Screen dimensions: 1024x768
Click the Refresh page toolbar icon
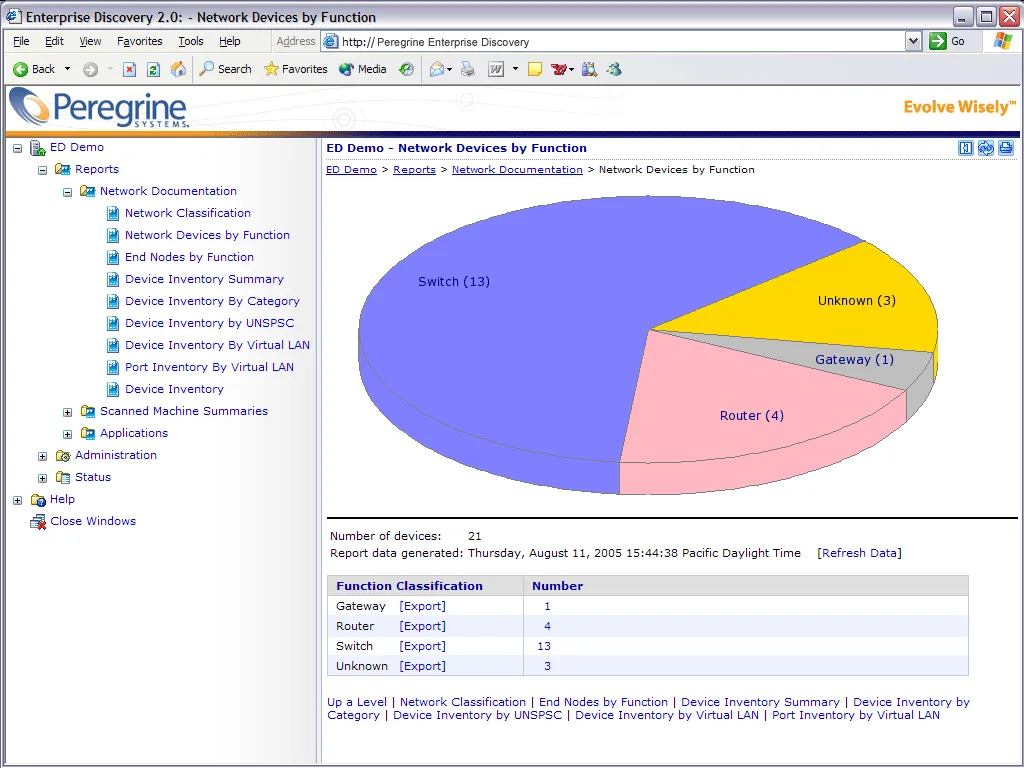coord(153,69)
